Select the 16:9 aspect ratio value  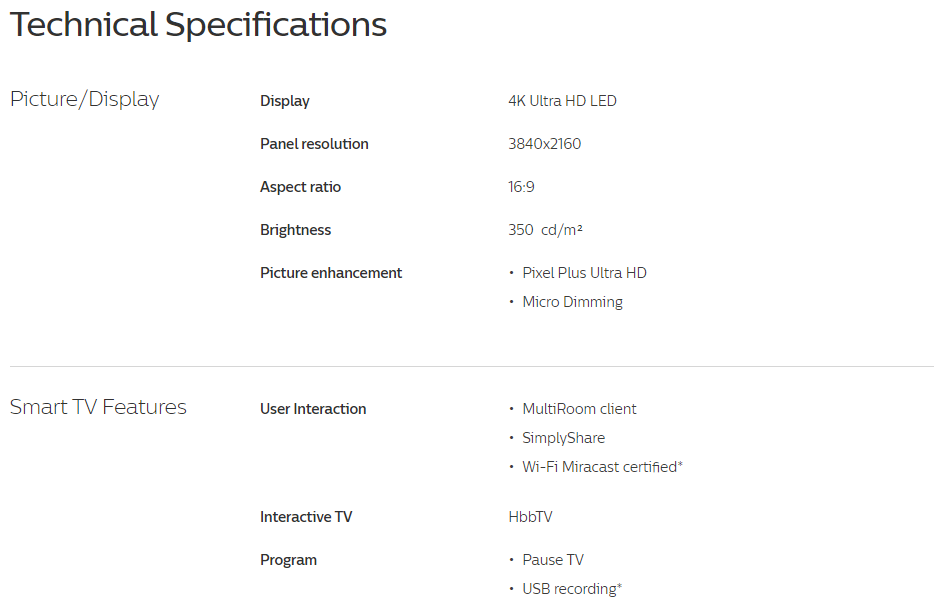[x=521, y=187]
